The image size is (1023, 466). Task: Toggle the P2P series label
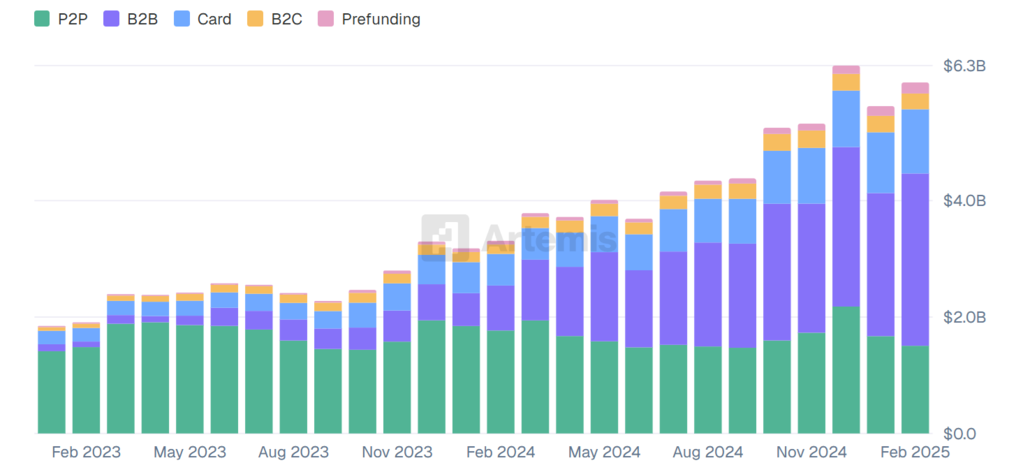click(x=75, y=19)
